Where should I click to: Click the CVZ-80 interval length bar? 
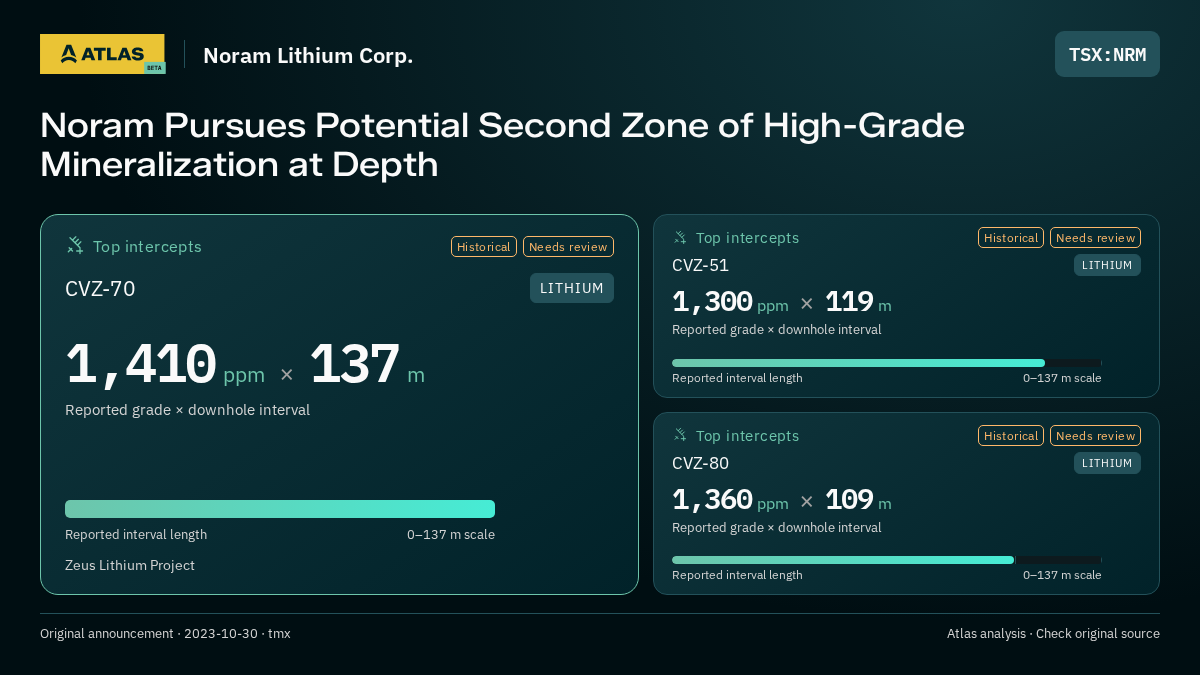(887, 560)
